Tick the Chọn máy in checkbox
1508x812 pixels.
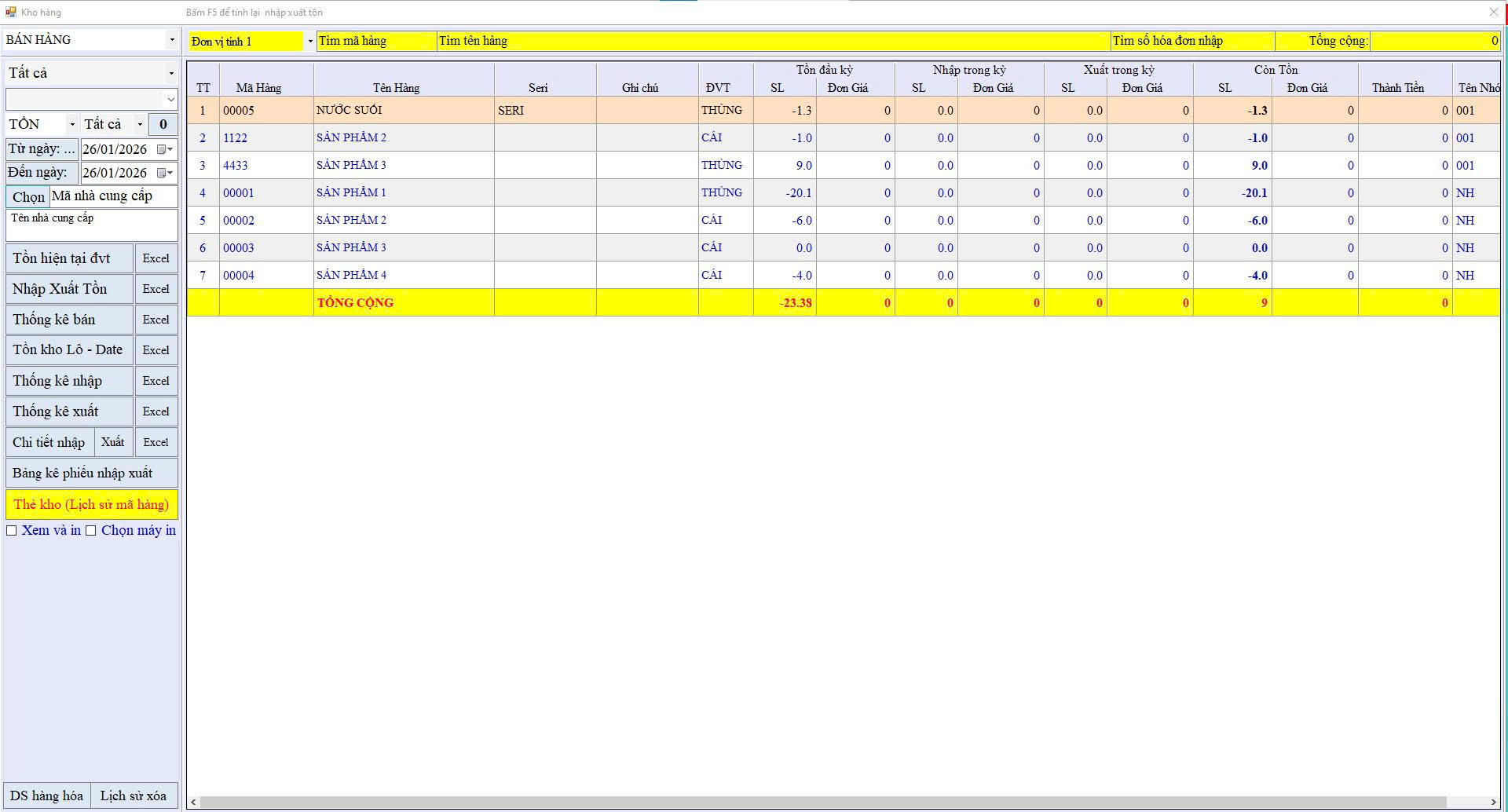[x=91, y=531]
